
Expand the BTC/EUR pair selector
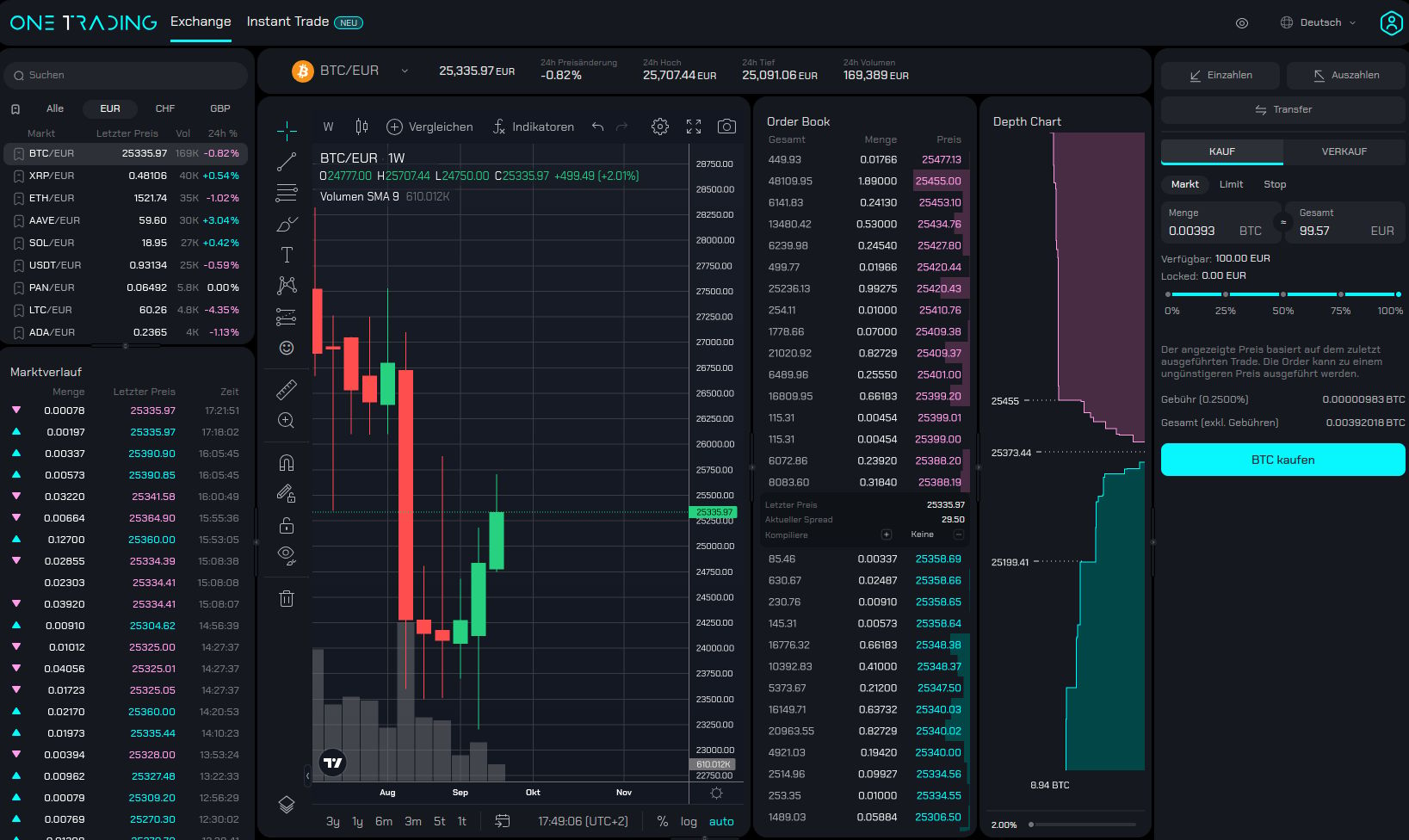click(405, 71)
